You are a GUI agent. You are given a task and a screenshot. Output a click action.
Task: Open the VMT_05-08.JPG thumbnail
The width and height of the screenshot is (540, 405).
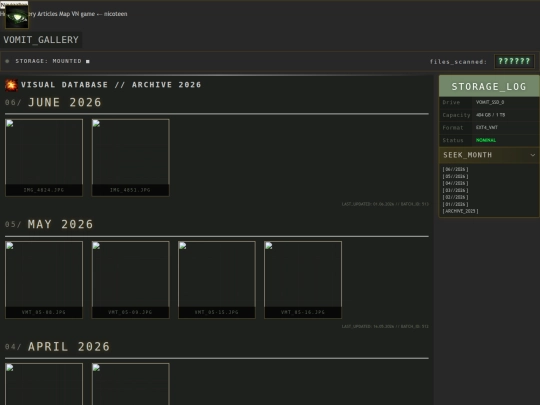[44, 280]
